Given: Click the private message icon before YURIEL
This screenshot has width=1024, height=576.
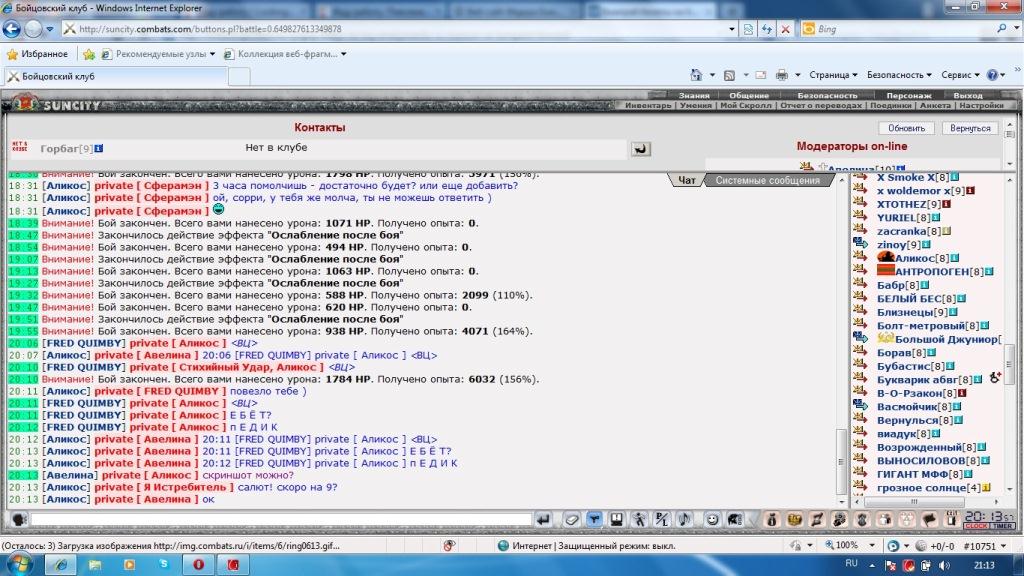Looking at the screenshot, I should pos(860,217).
